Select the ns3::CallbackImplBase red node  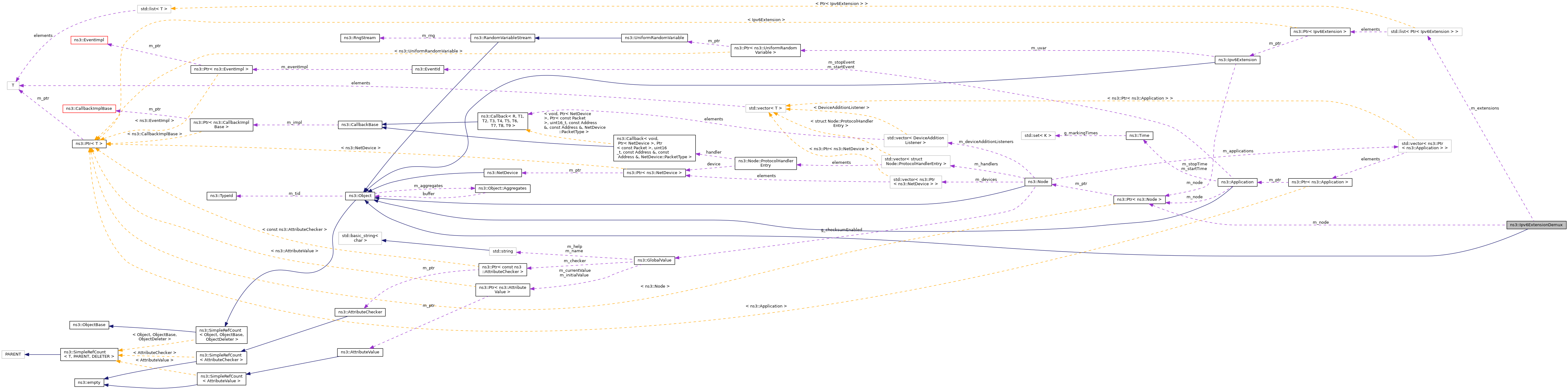click(89, 109)
